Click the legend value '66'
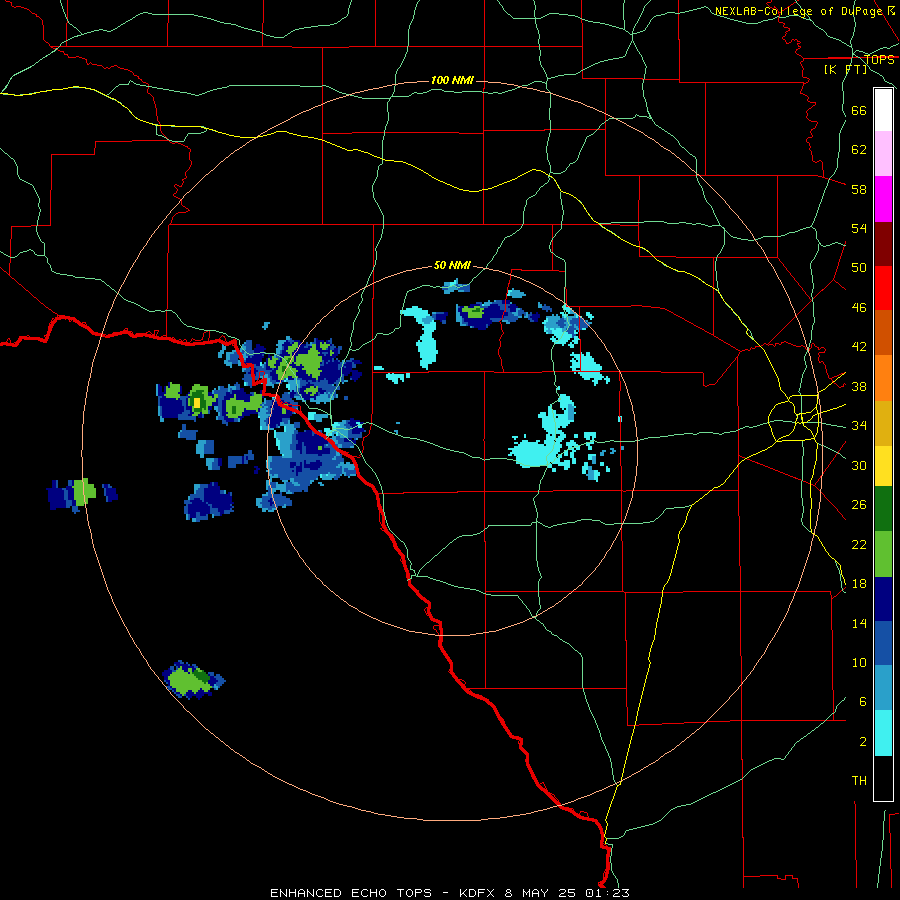The height and width of the screenshot is (900, 900). (859, 111)
